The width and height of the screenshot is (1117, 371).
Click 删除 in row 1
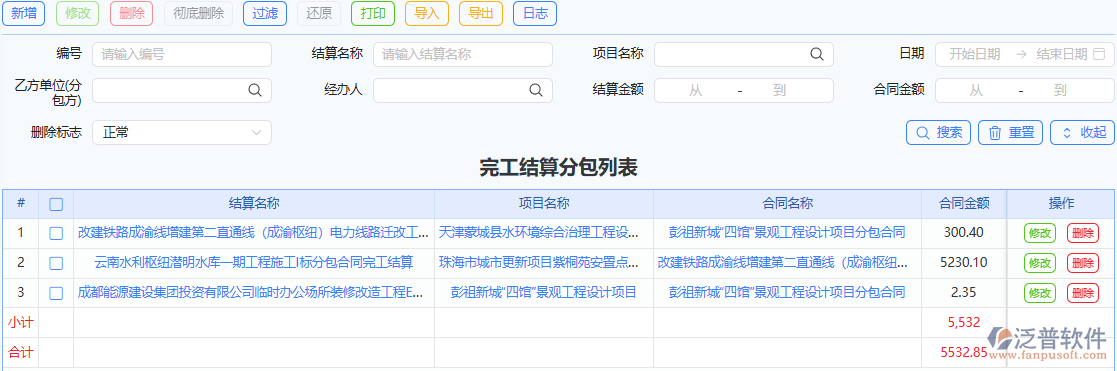click(1083, 233)
